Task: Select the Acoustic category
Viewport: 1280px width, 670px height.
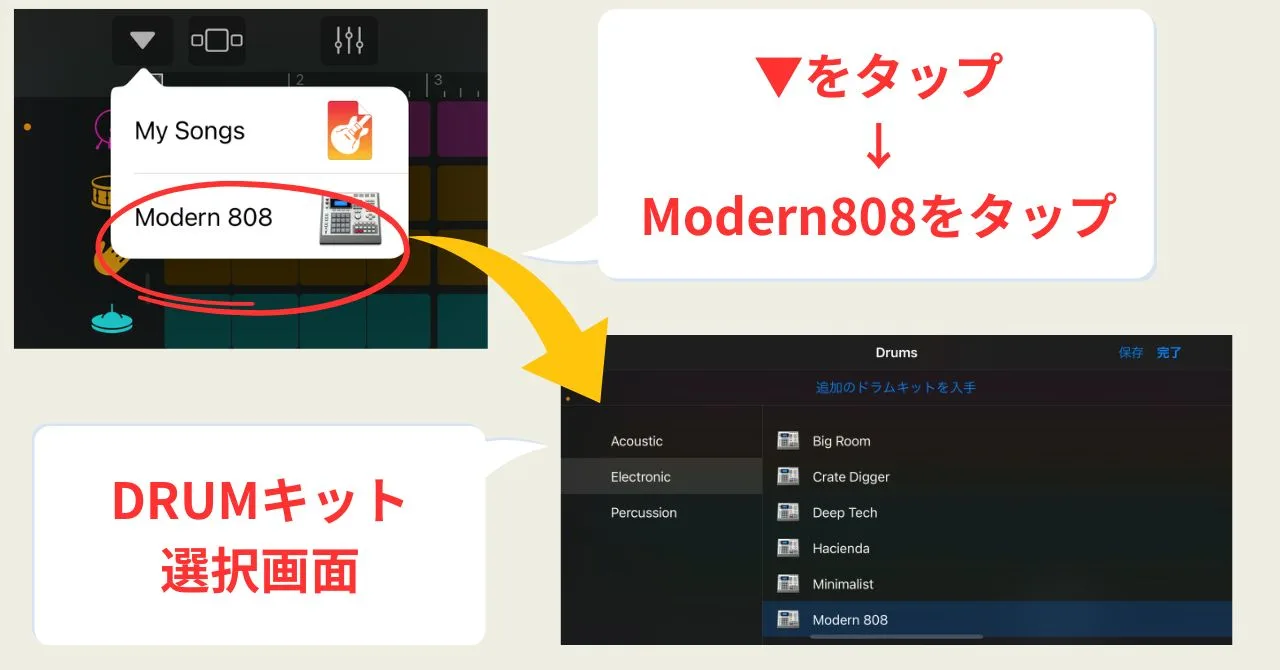Action: tap(662, 441)
